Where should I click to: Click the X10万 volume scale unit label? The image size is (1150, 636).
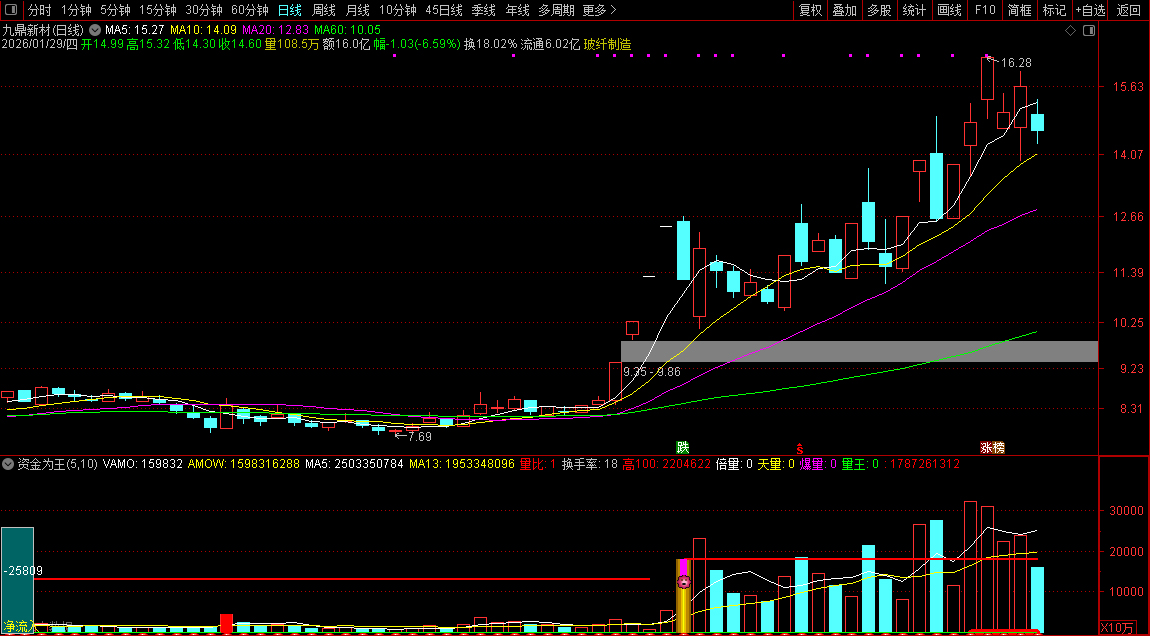(x=1117, y=628)
